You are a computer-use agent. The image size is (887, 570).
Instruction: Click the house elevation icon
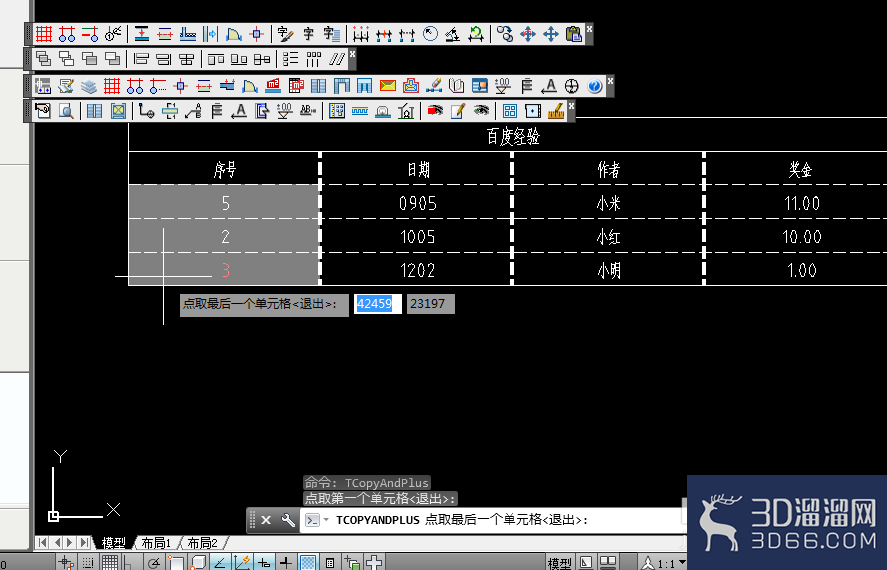pyautogui.click(x=406, y=111)
